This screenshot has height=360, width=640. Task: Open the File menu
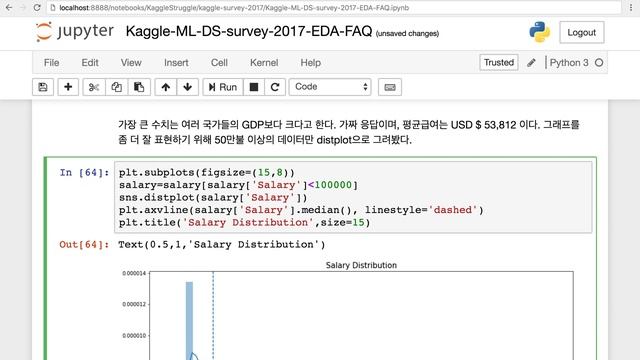click(x=51, y=63)
